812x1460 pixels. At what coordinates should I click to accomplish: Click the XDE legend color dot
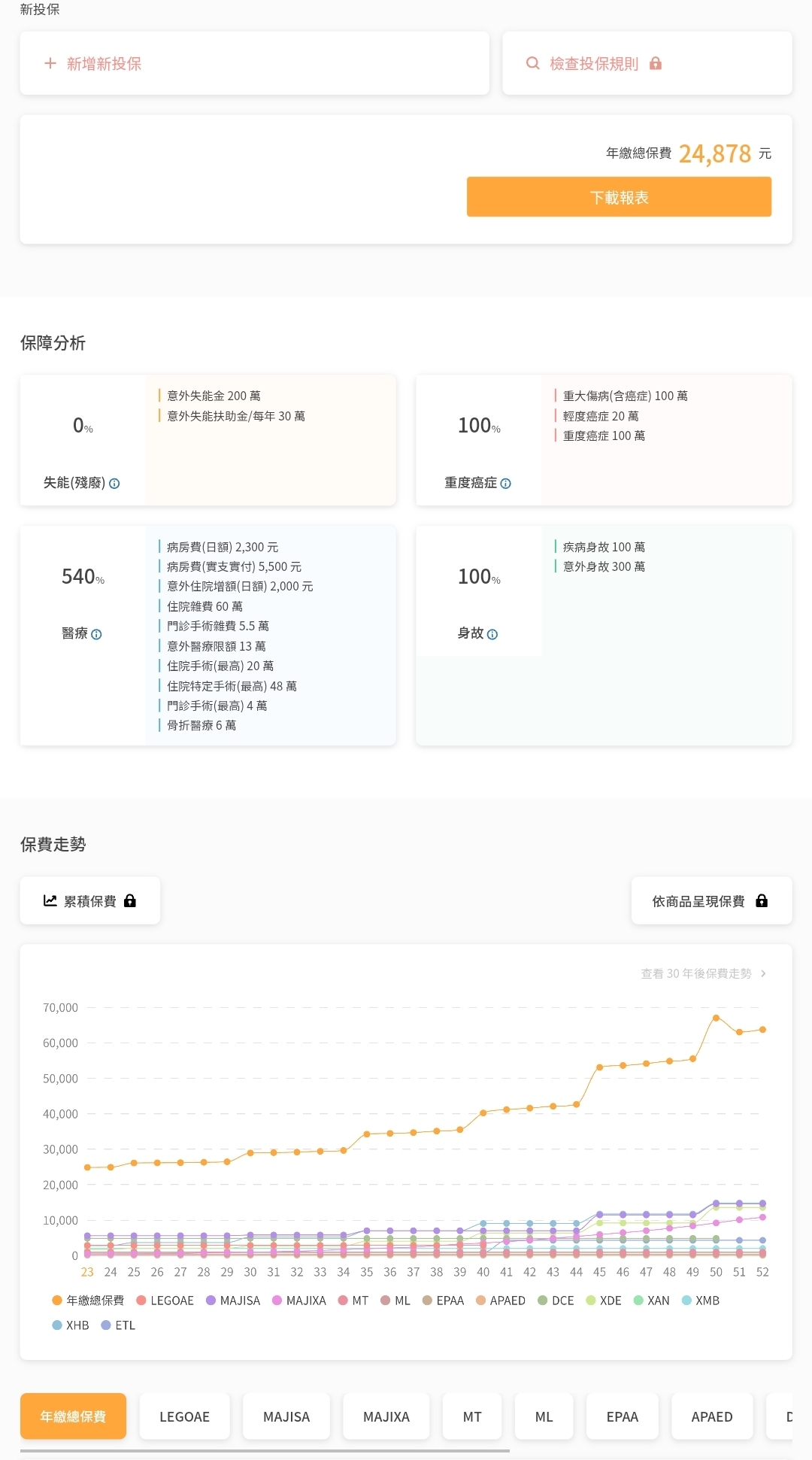point(591,1301)
